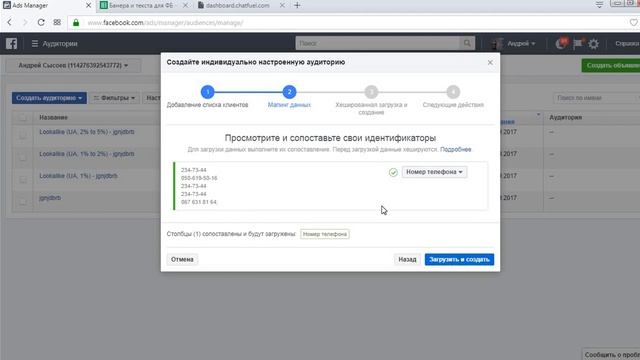Click Загрузить и создать button

click(x=459, y=260)
